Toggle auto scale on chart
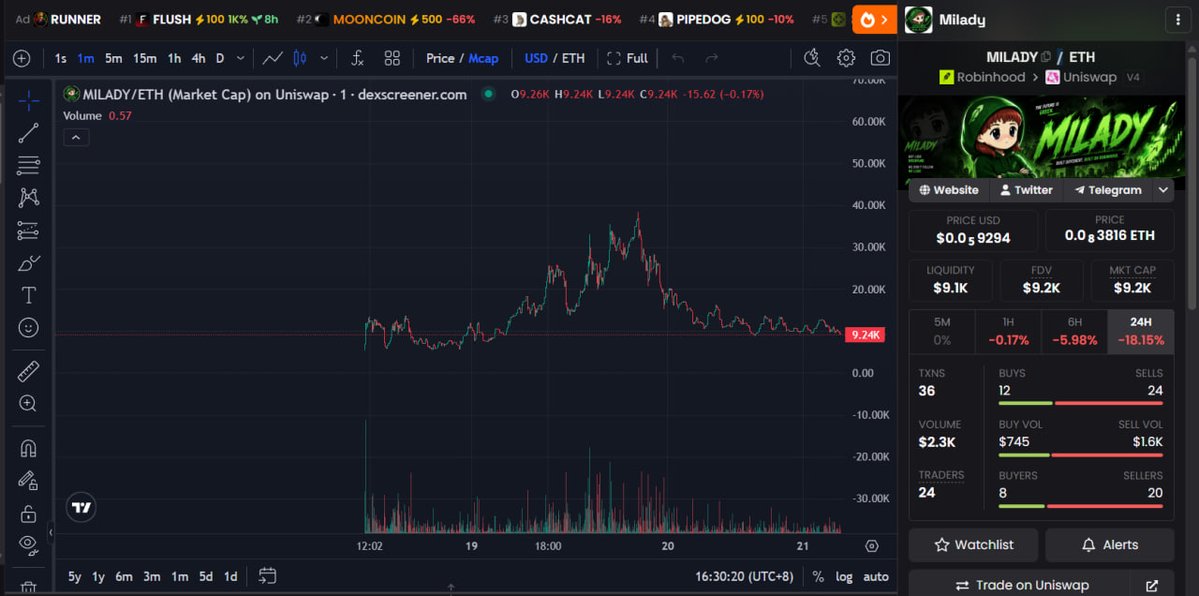Image resolution: width=1199 pixels, height=596 pixels. point(876,576)
